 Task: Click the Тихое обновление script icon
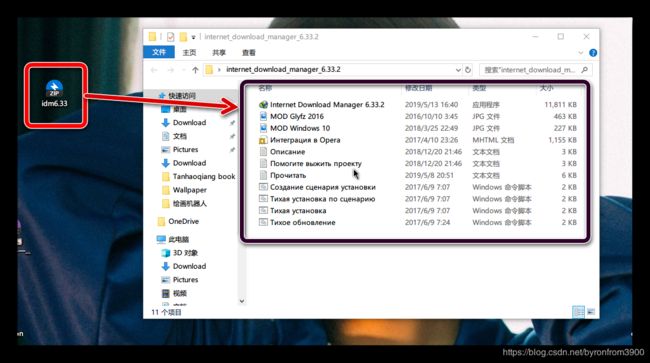tap(263, 223)
